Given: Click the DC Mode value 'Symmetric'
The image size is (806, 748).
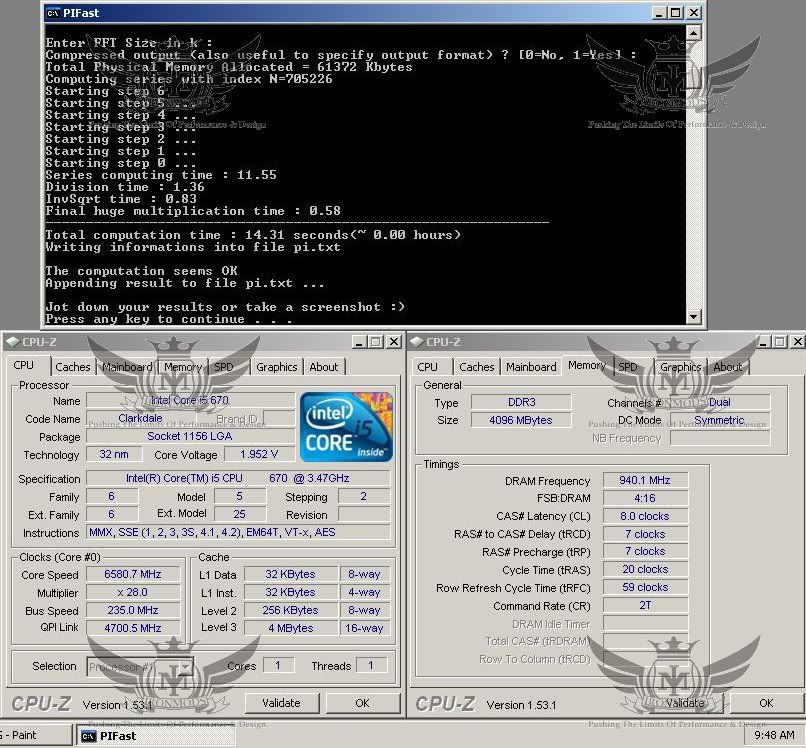Looking at the screenshot, I should pyautogui.click(x=720, y=420).
